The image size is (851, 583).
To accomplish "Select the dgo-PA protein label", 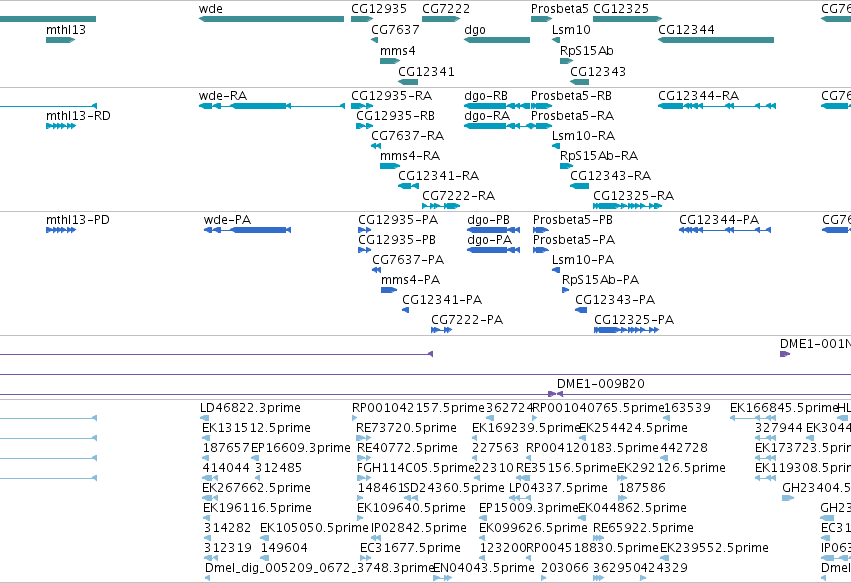I will 490,240.
